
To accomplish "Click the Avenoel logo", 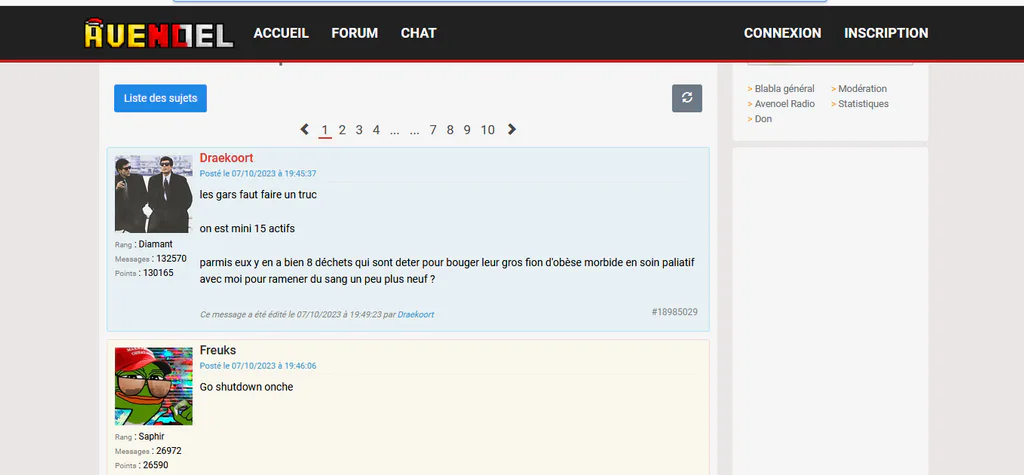I will [x=159, y=33].
